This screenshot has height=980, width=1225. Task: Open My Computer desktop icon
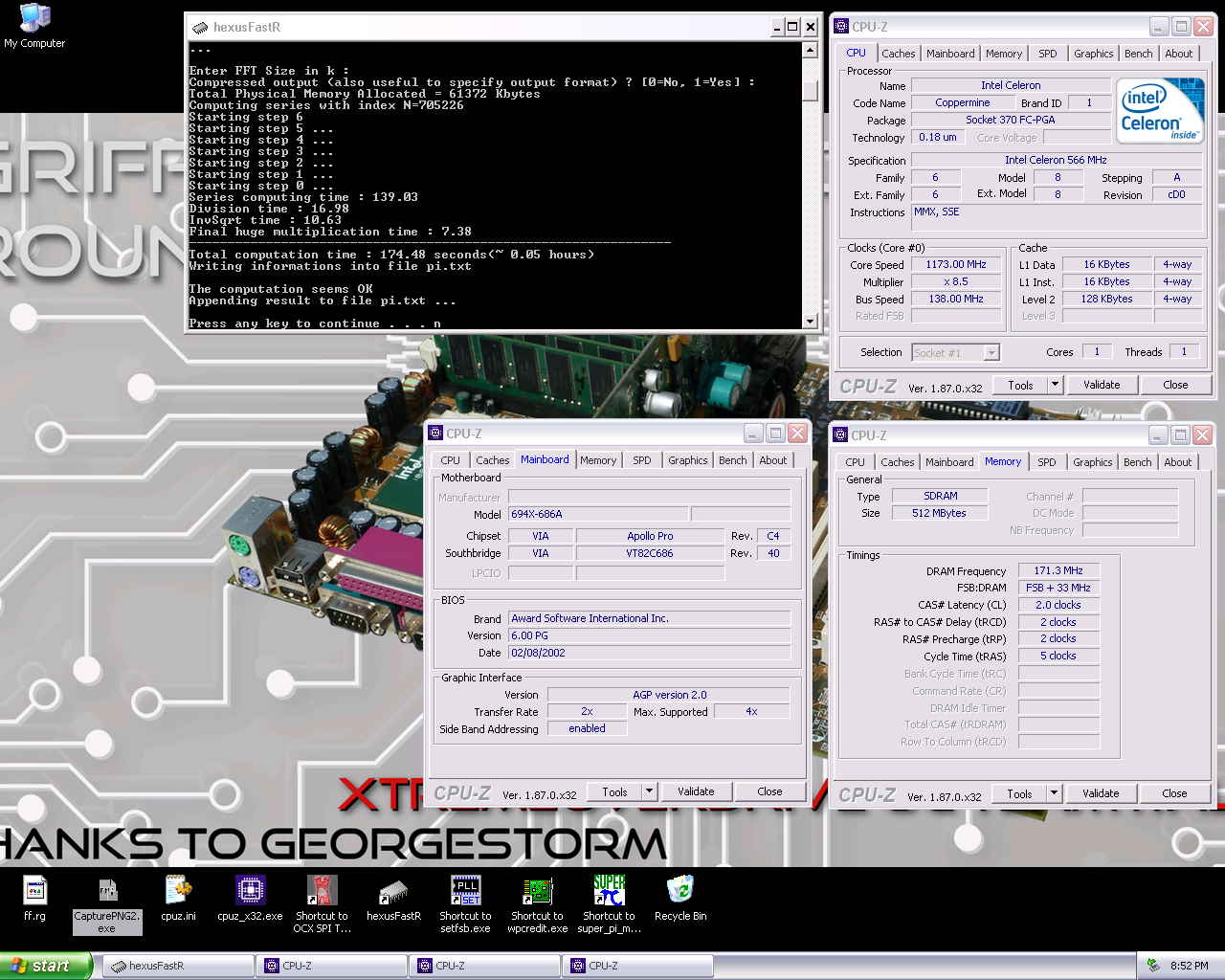35,26
